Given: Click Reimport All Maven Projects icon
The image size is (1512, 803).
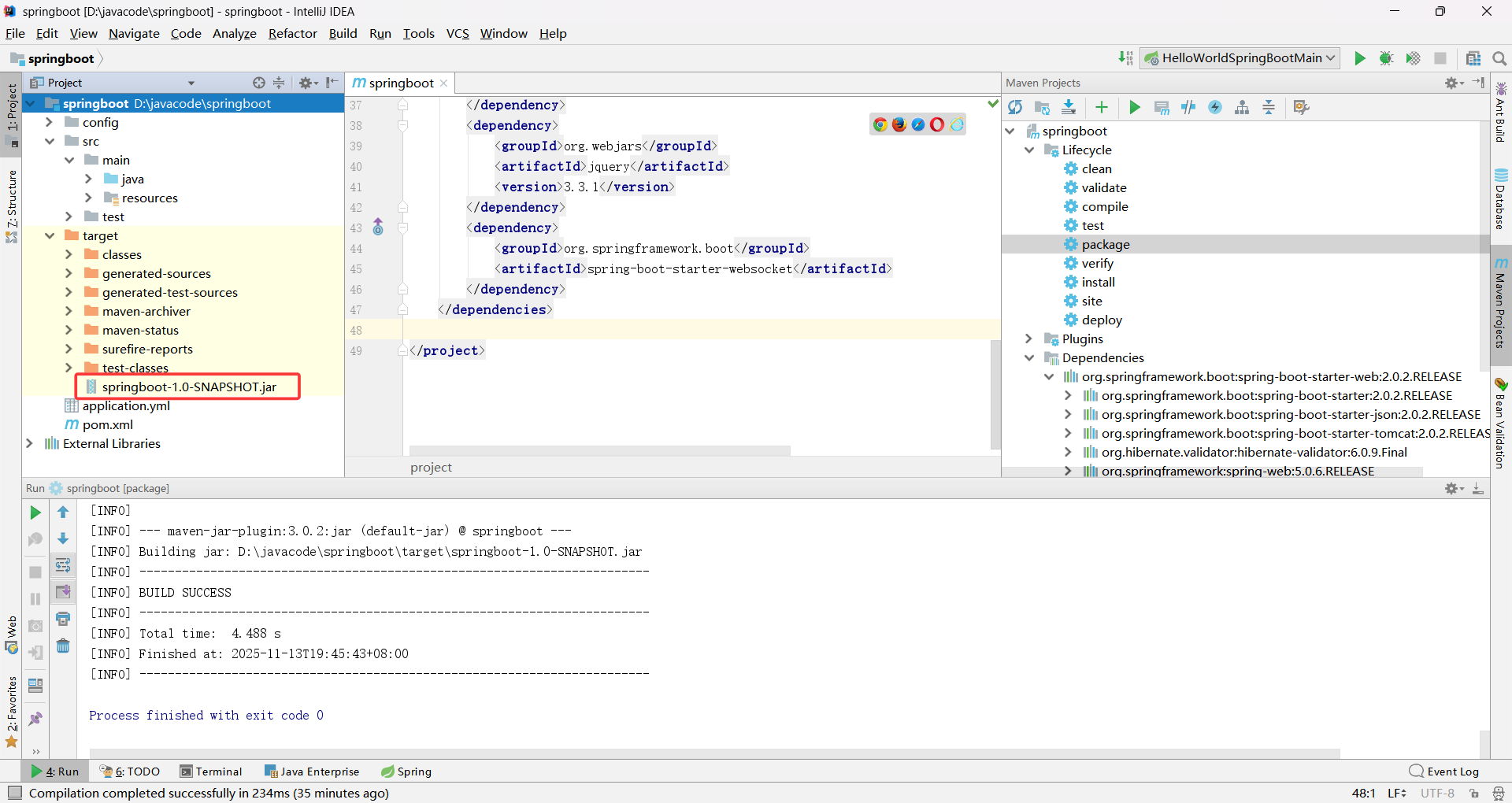Looking at the screenshot, I should tap(1015, 107).
